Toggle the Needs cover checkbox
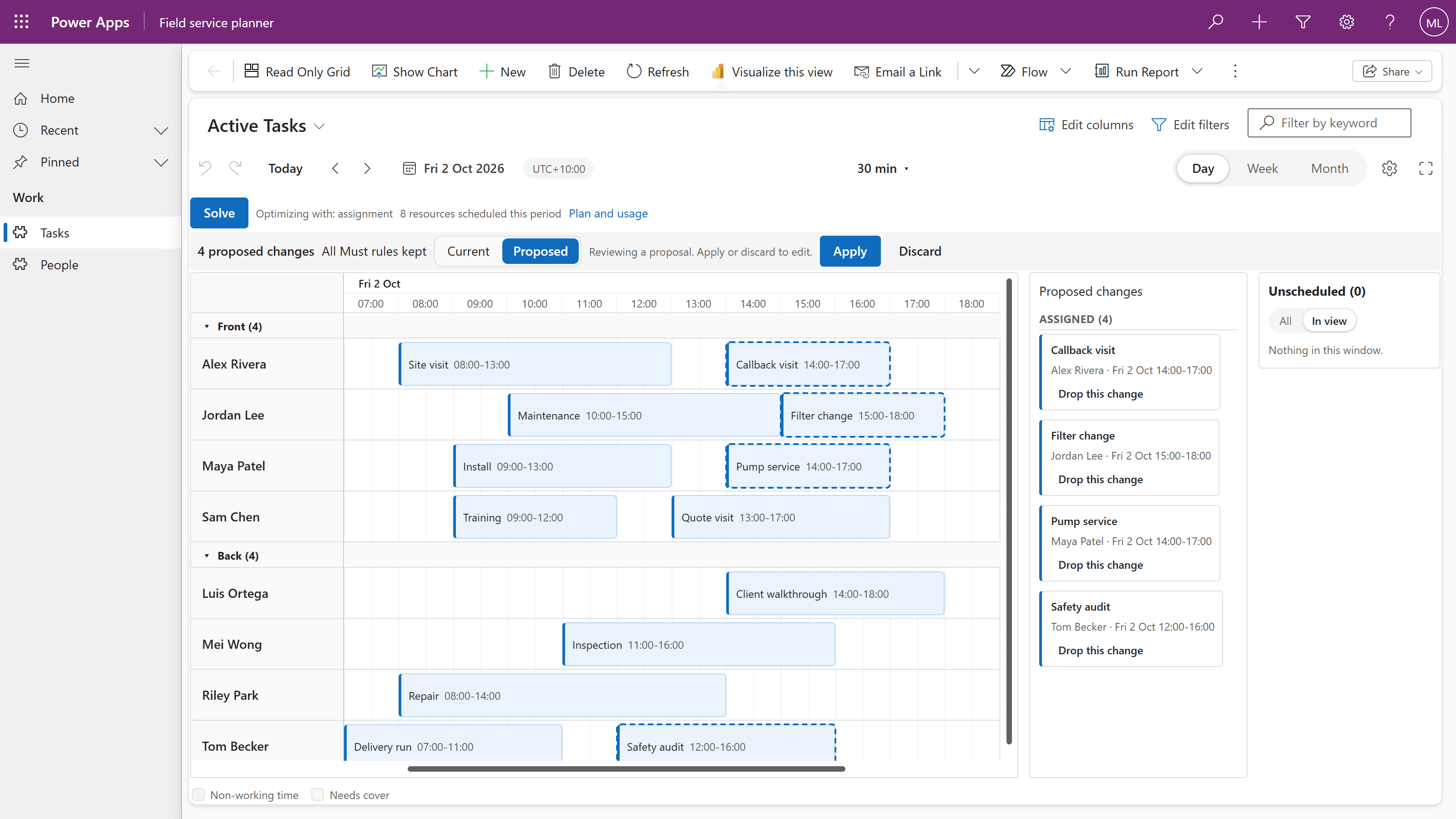1456x819 pixels. point(318,795)
